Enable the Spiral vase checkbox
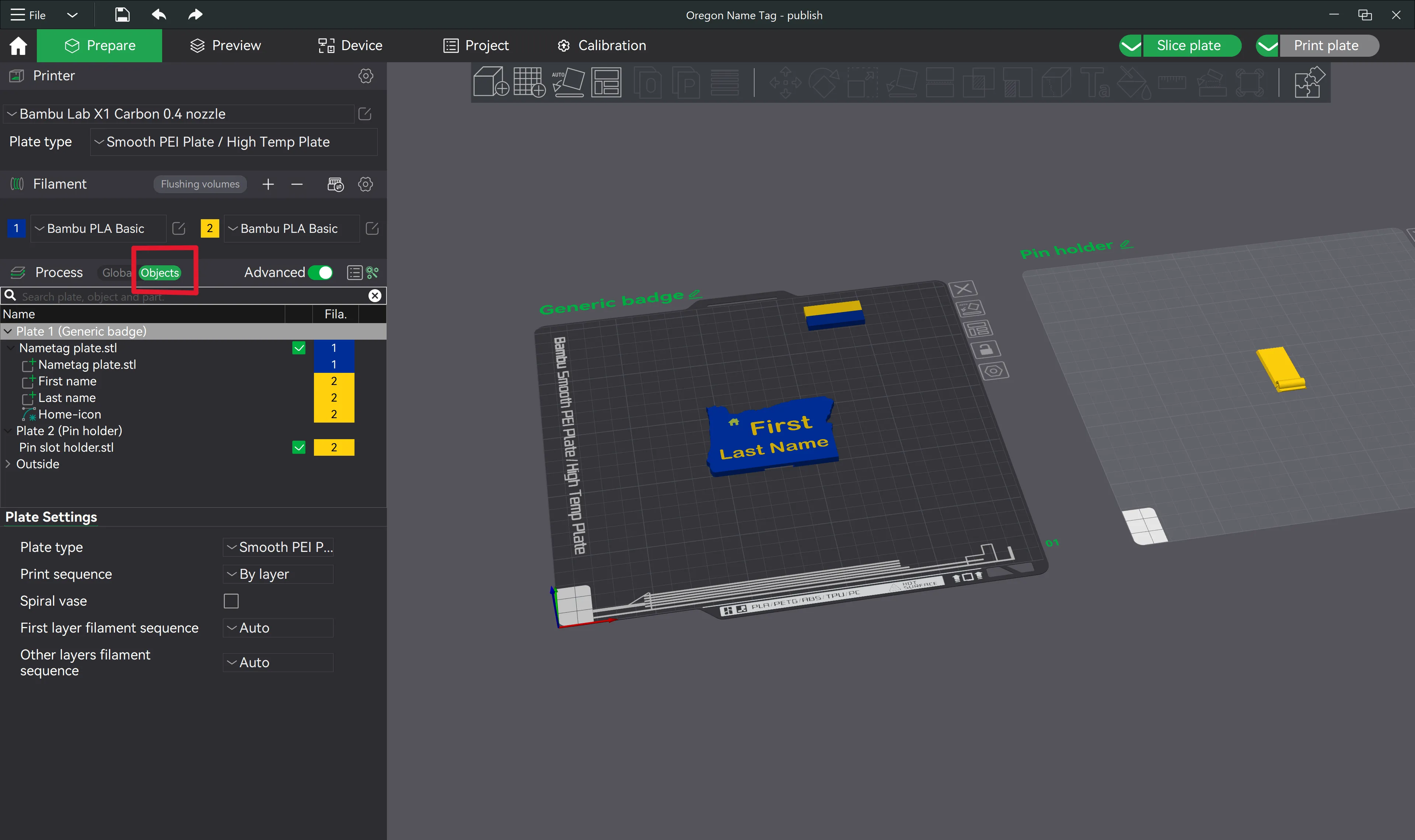Image resolution: width=1415 pixels, height=840 pixels. [x=231, y=601]
